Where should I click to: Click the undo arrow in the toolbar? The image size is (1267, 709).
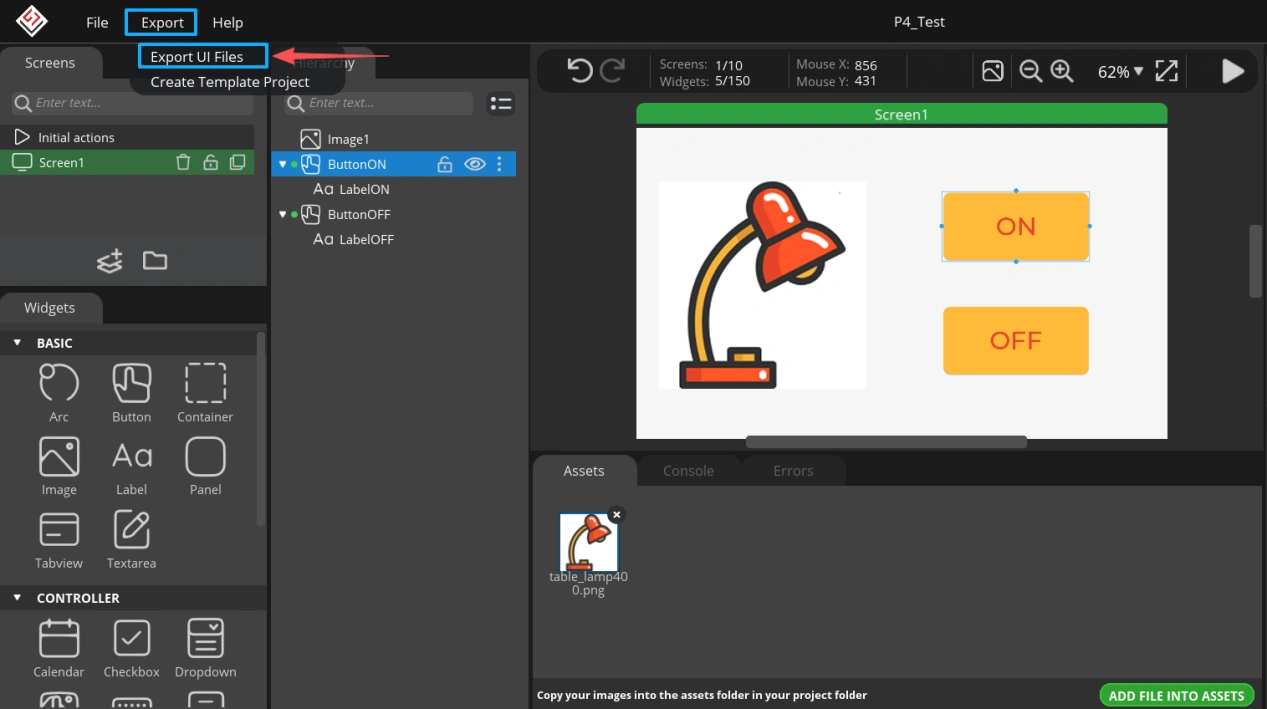pyautogui.click(x=580, y=71)
